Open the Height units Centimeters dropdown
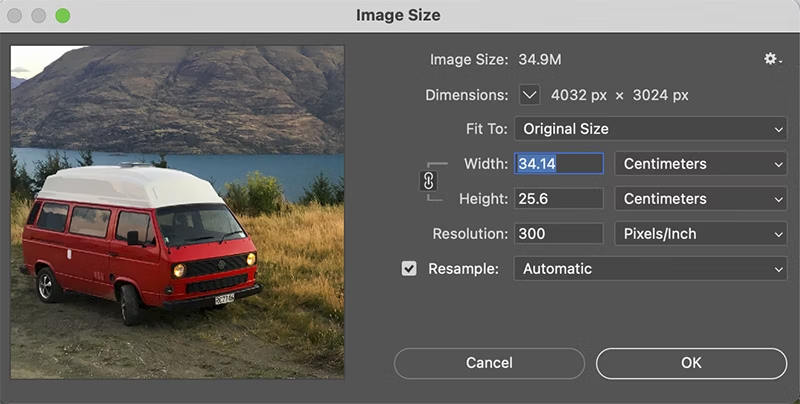800x404 pixels. 700,199
